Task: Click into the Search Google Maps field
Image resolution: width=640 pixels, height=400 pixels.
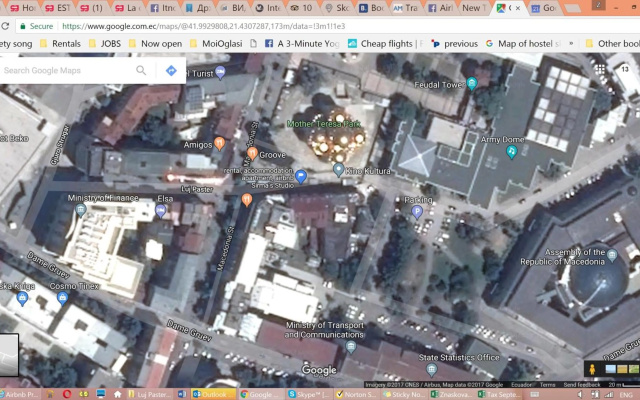Action: click(67, 70)
